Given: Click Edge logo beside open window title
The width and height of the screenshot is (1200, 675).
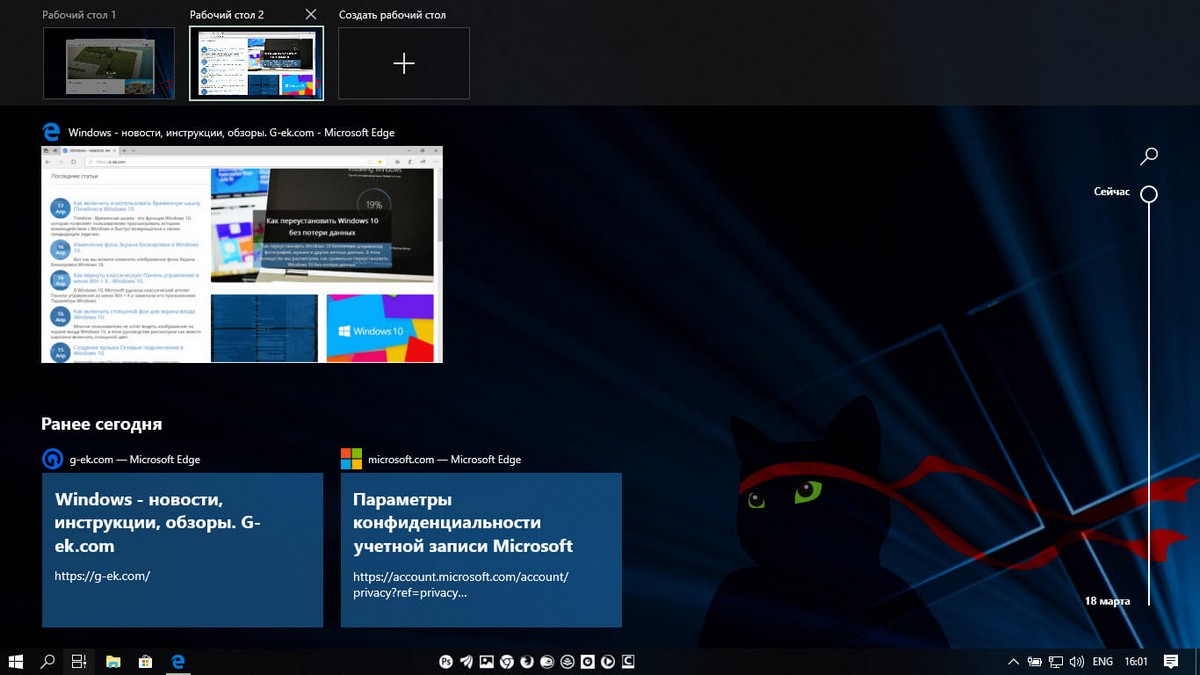Looking at the screenshot, I should pyautogui.click(x=51, y=131).
